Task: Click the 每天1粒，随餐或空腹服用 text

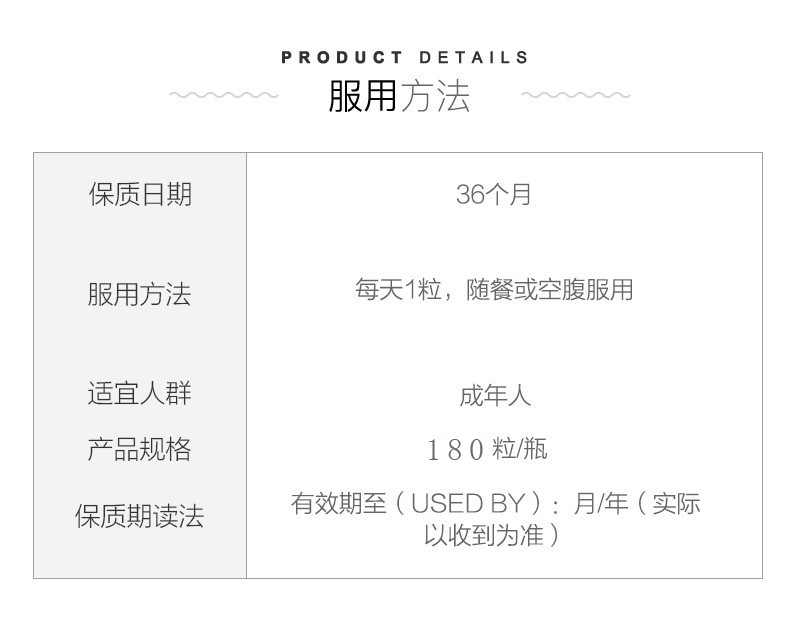Action: point(494,290)
